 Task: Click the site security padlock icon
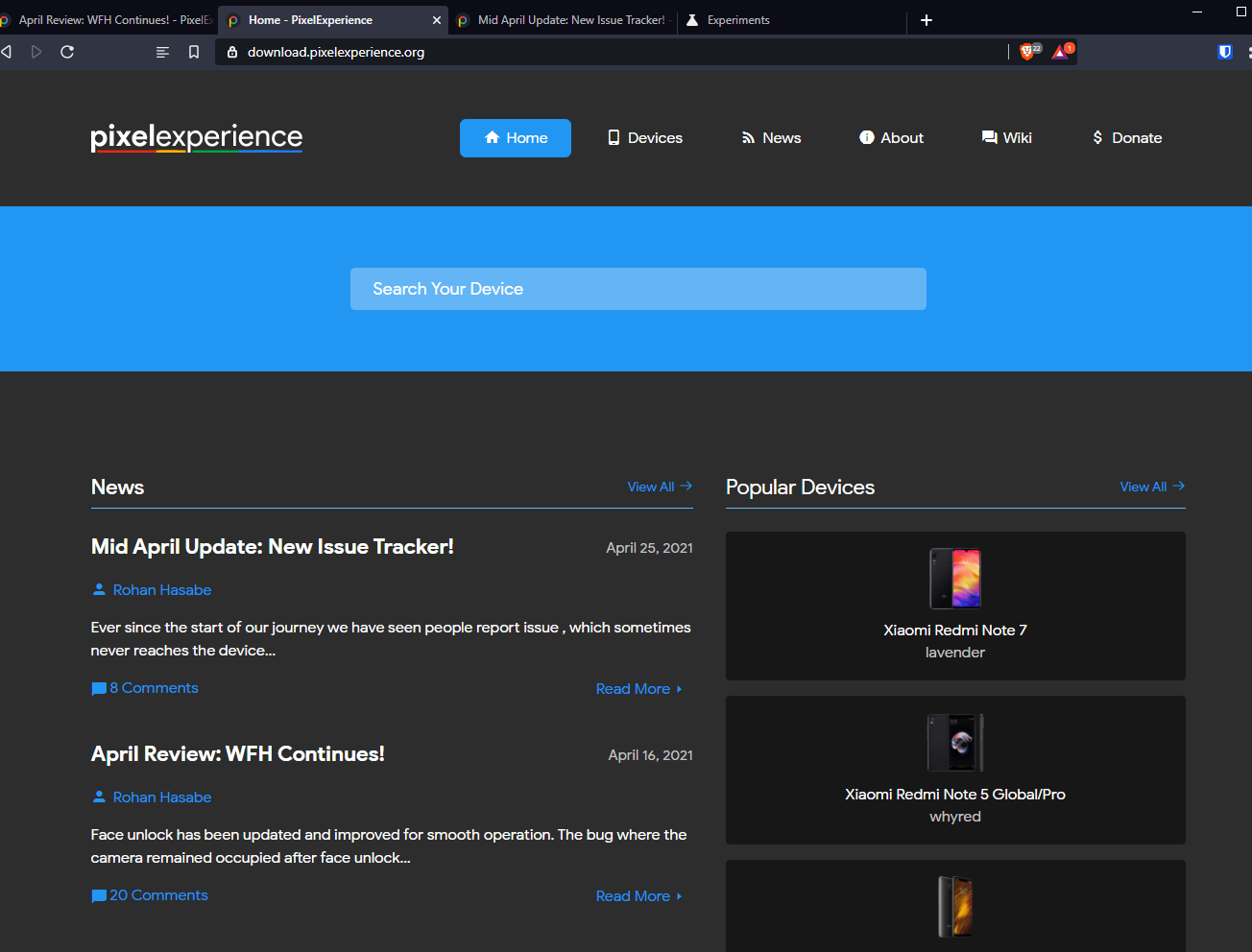click(x=230, y=52)
